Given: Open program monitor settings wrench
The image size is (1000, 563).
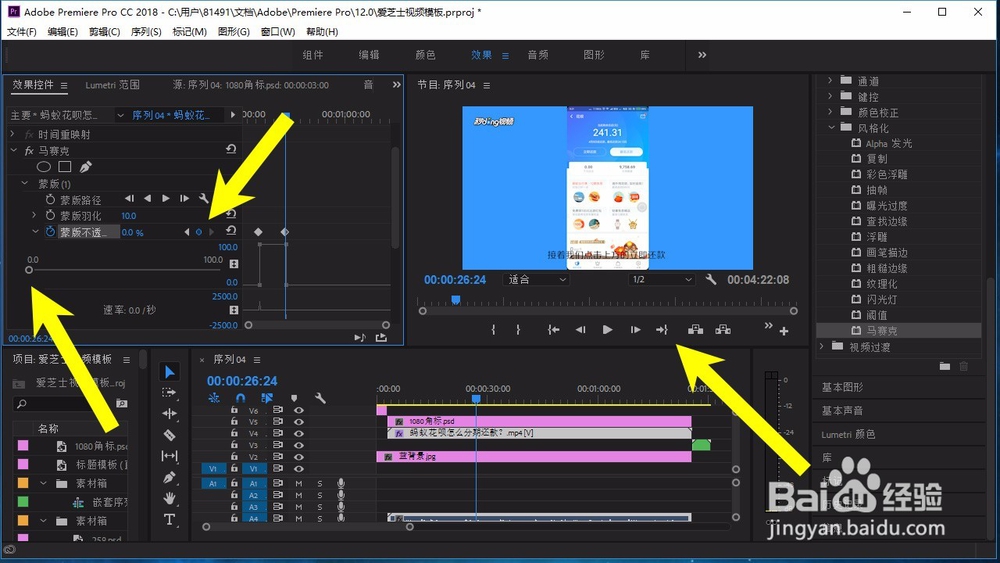Looking at the screenshot, I should pos(710,279).
